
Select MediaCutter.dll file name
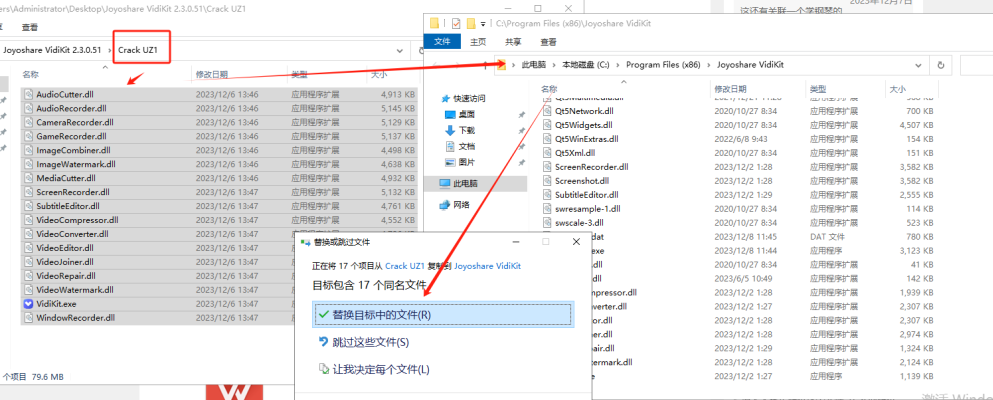(66, 178)
